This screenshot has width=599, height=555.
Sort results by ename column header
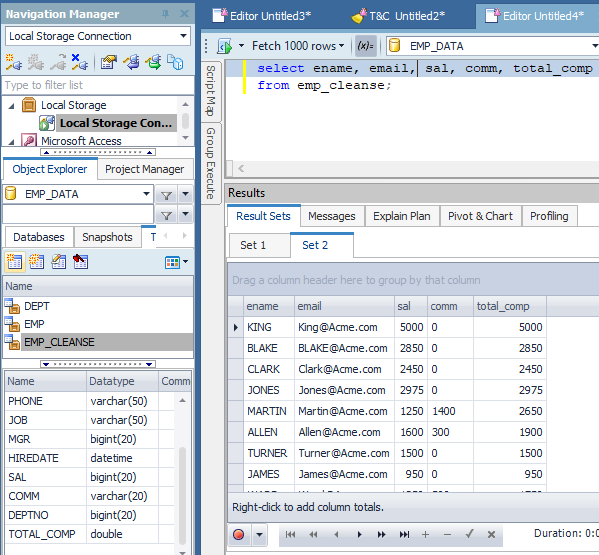269,306
